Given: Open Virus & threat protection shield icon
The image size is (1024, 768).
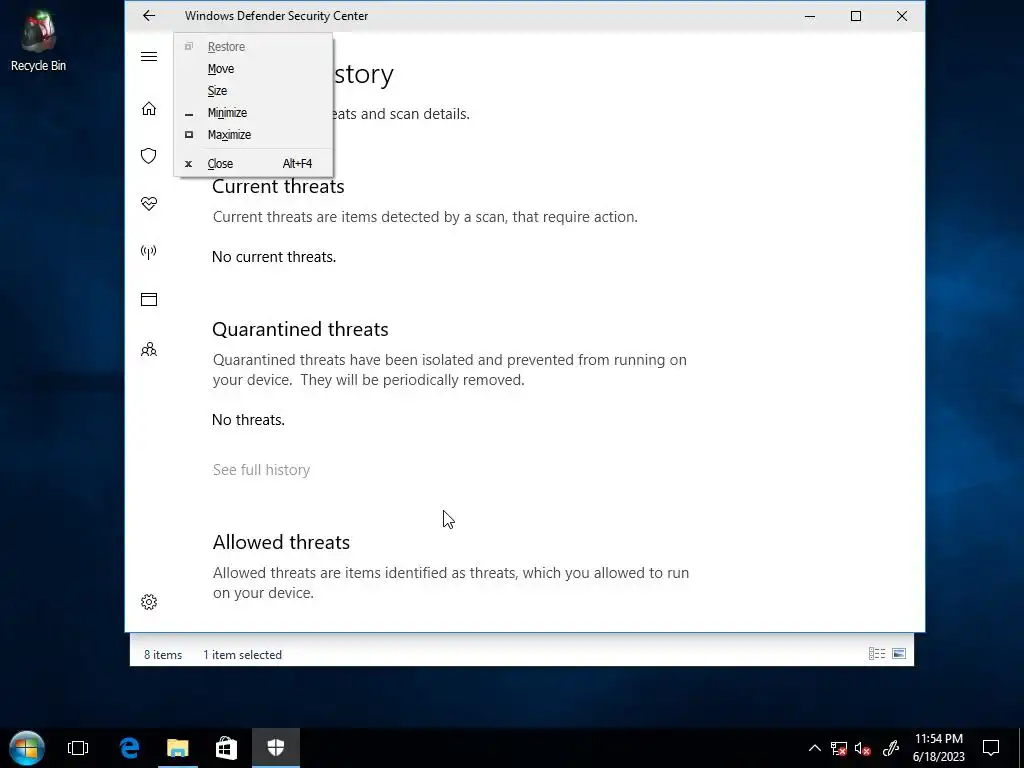Looking at the screenshot, I should coord(149,156).
